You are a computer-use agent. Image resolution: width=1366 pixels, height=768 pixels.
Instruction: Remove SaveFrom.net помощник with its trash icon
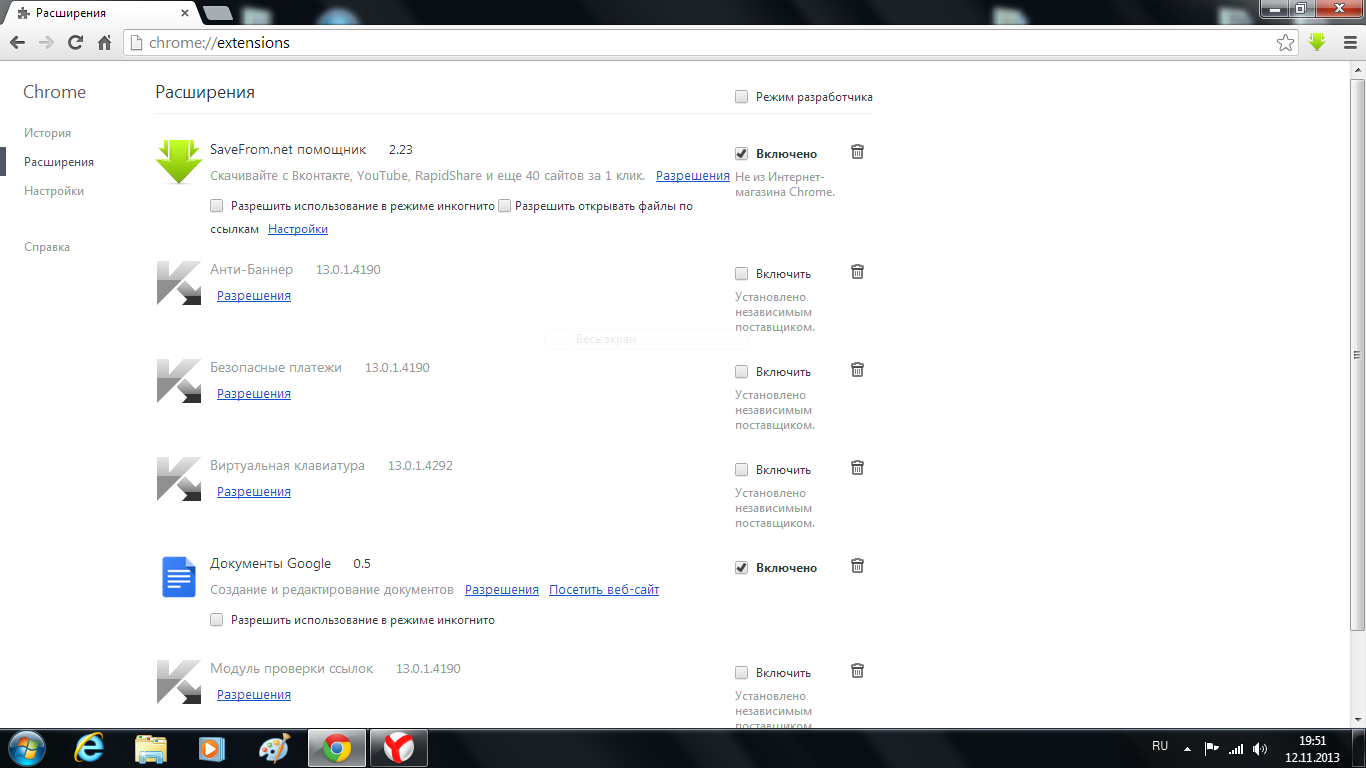[x=857, y=152]
